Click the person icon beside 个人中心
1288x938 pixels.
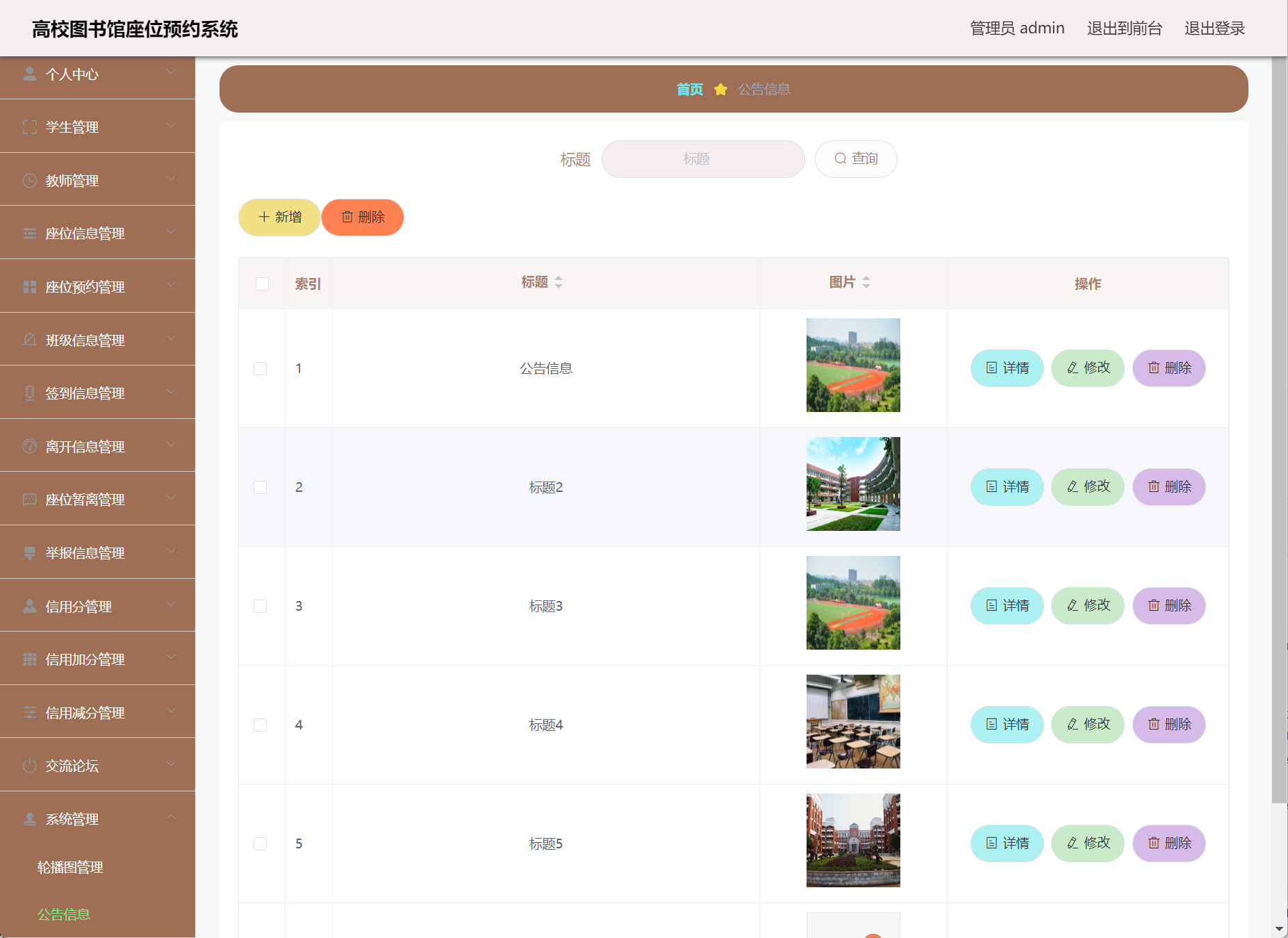point(30,74)
